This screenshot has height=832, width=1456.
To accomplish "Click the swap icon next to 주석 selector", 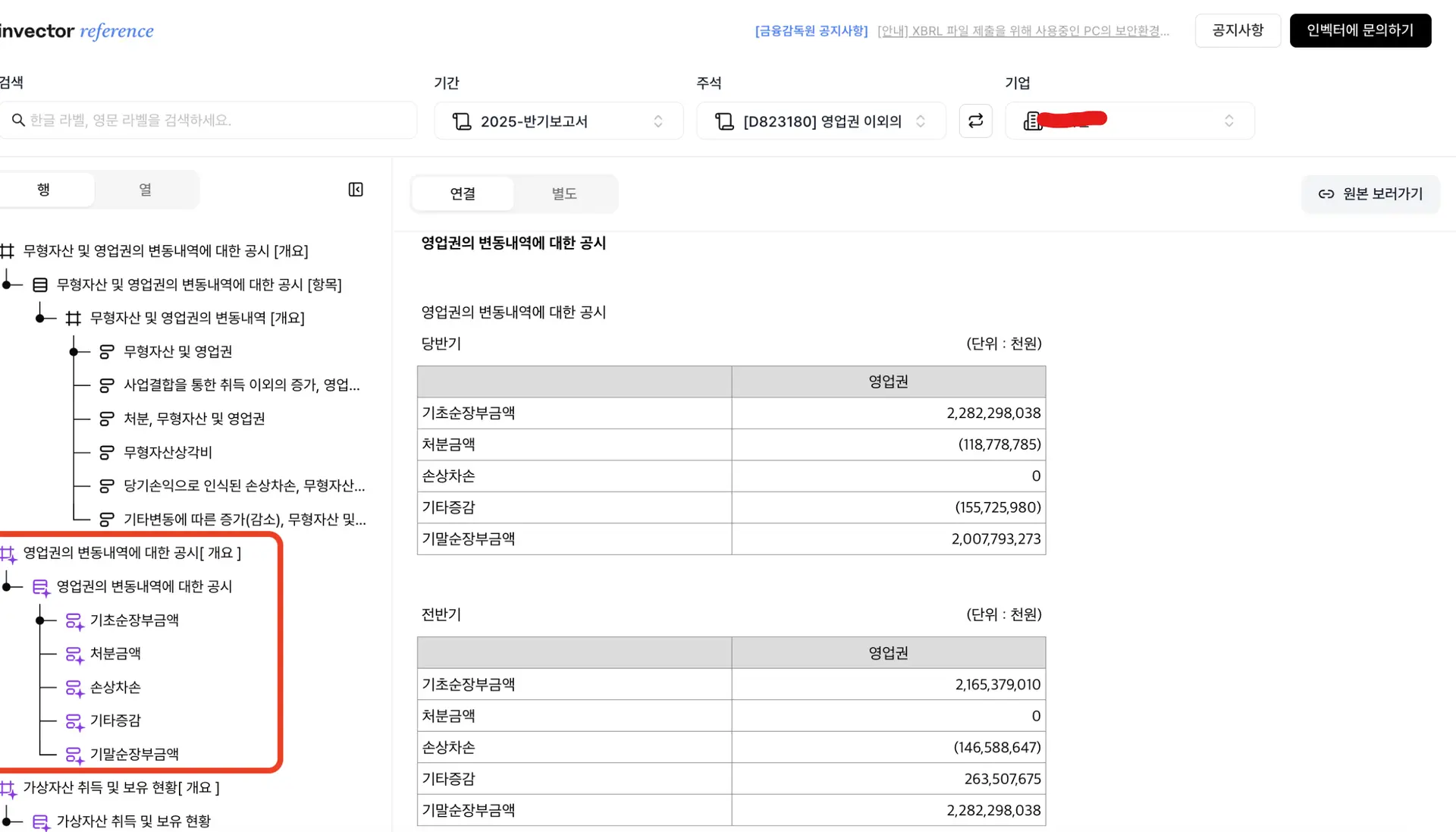I will 975,121.
